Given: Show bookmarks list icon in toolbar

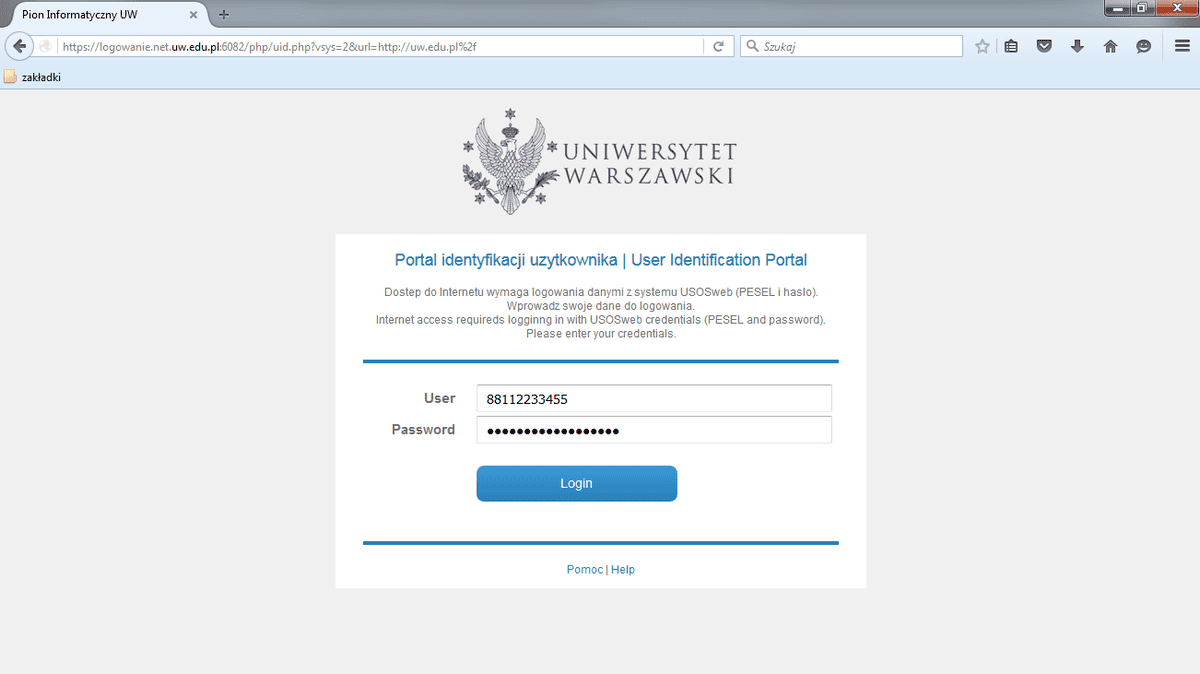Looking at the screenshot, I should [1011, 46].
